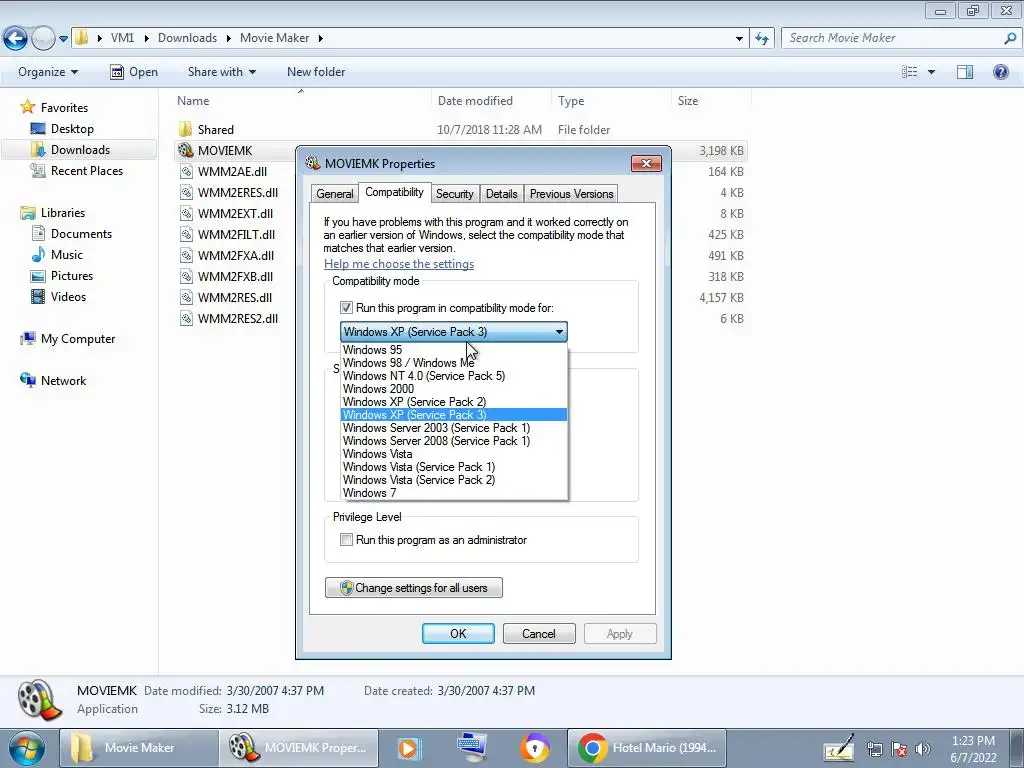
Task: Click the Back navigation arrow in Explorer
Action: [x=16, y=39]
